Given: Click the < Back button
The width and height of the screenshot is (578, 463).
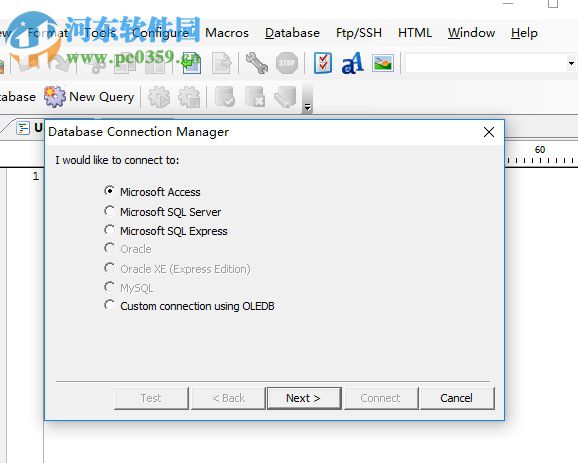Looking at the screenshot, I should click(x=228, y=398).
